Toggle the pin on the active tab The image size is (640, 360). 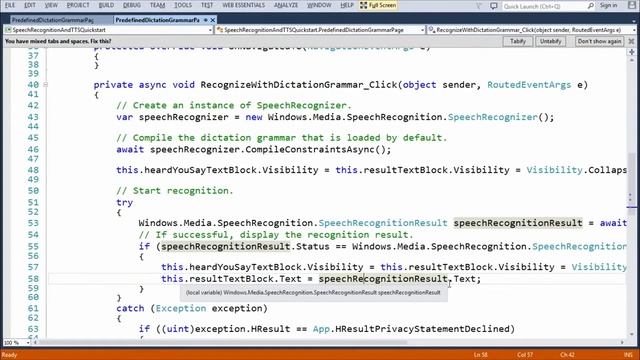pos(205,20)
